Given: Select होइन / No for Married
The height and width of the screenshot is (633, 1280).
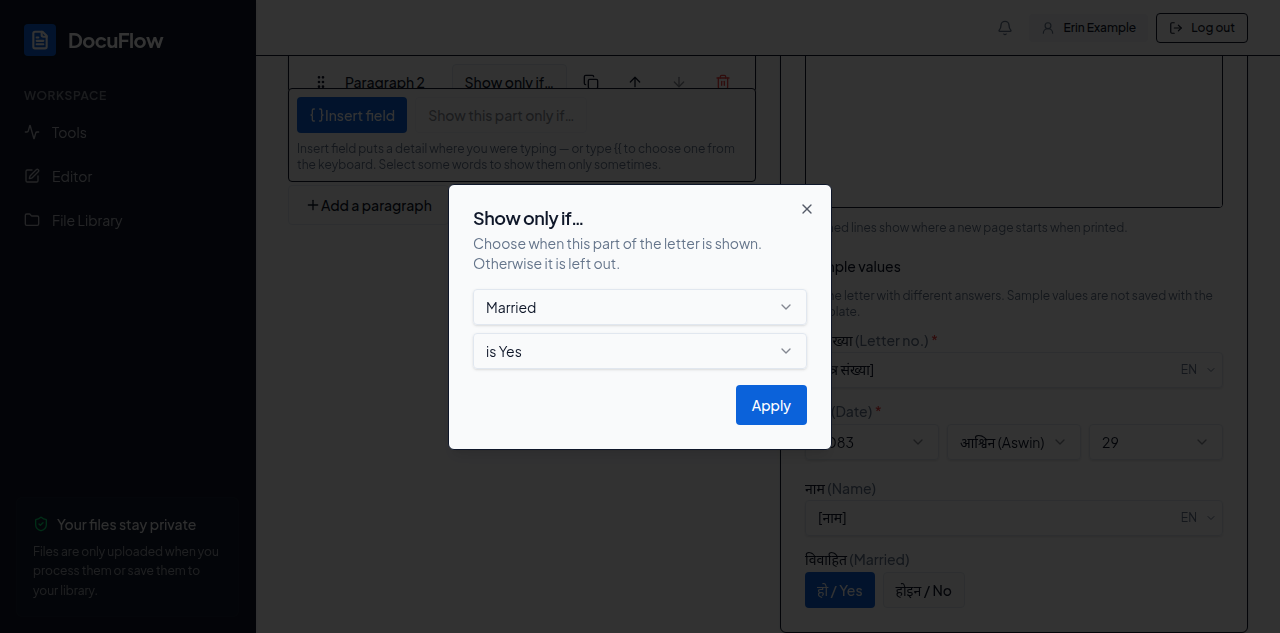Looking at the screenshot, I should pos(923,590).
